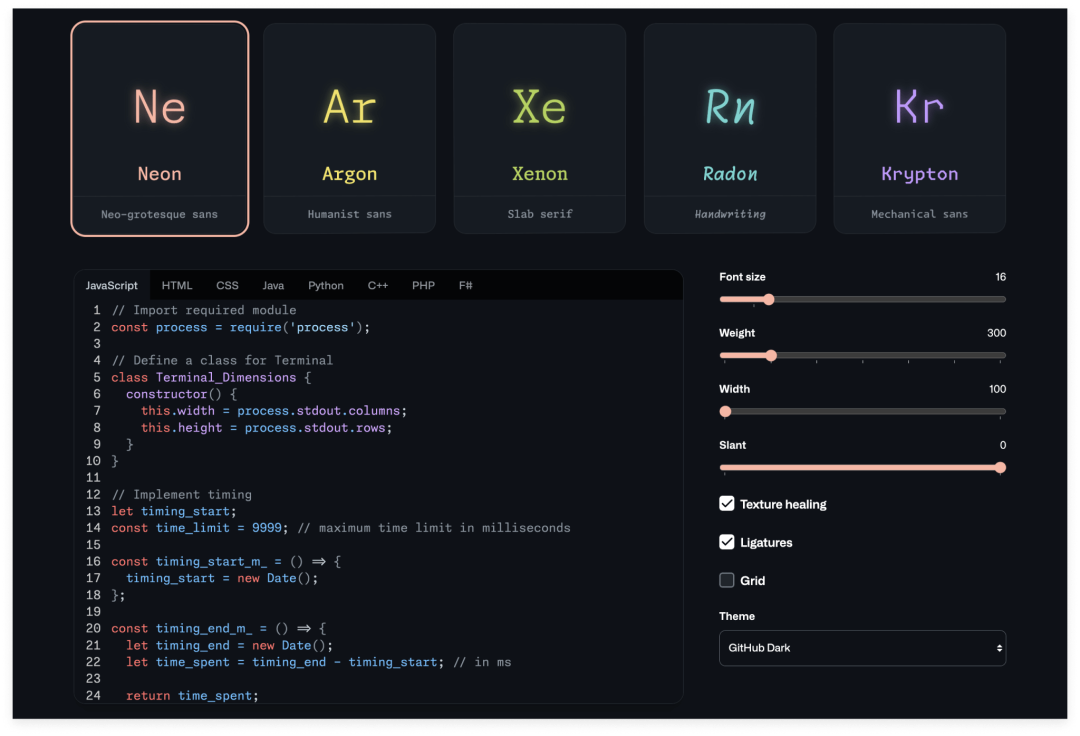Select the Neon font card

[160, 129]
